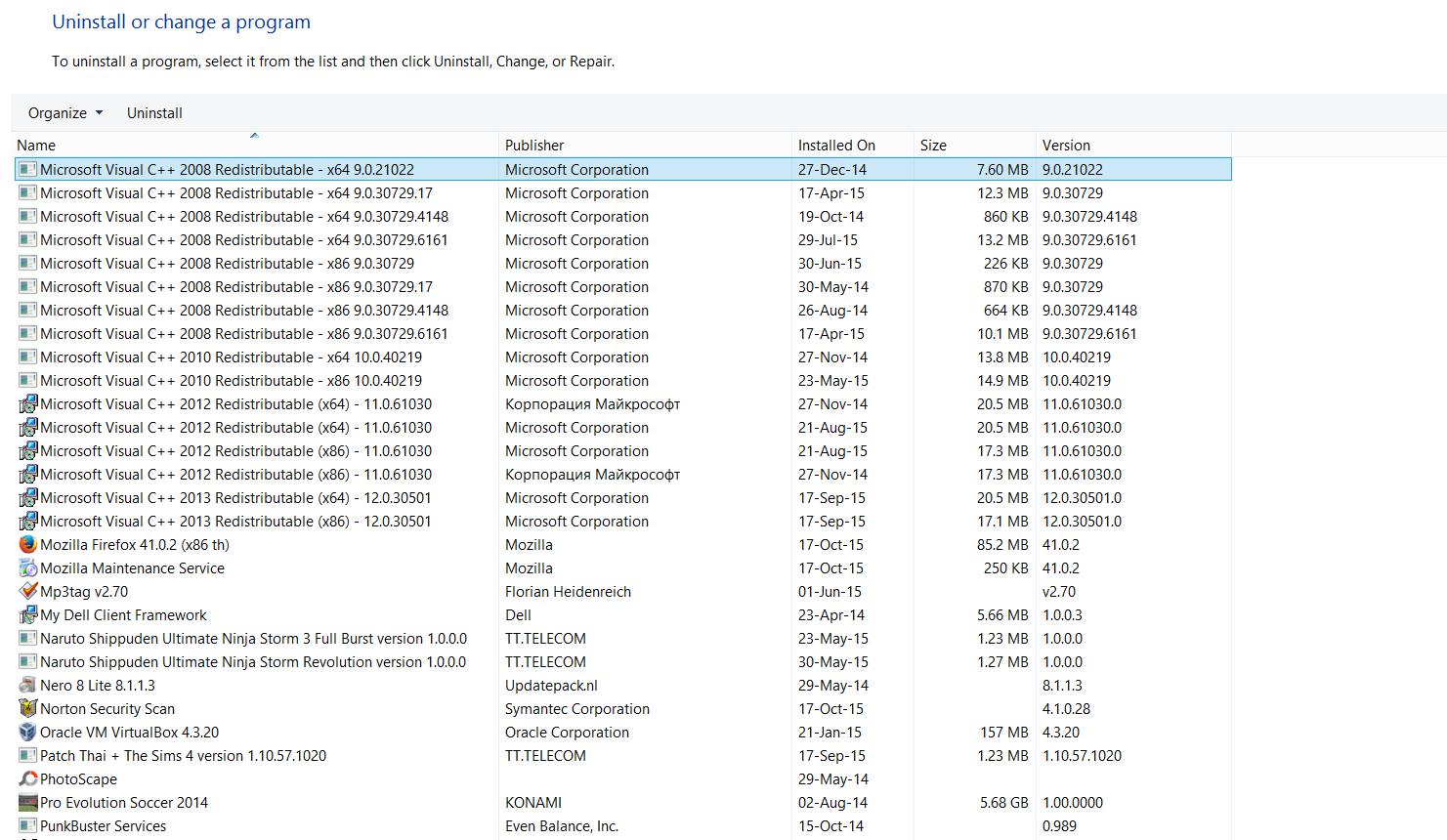The width and height of the screenshot is (1447, 840).
Task: Select the Mp3tag v2.70 entry
Action: (x=84, y=592)
